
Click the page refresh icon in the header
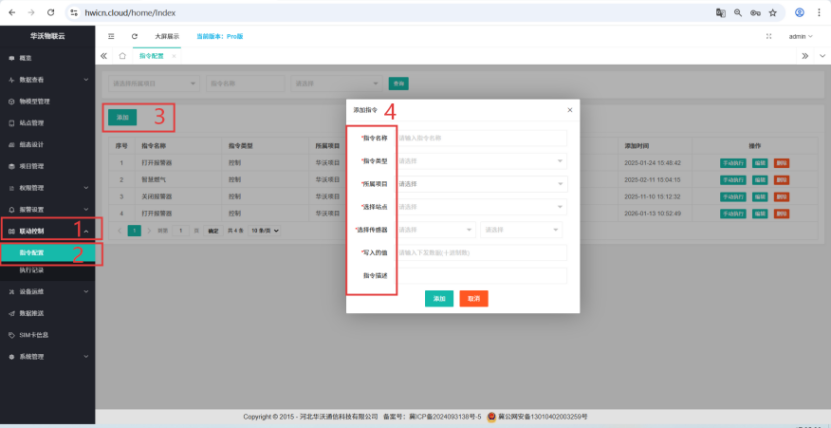coord(134,36)
